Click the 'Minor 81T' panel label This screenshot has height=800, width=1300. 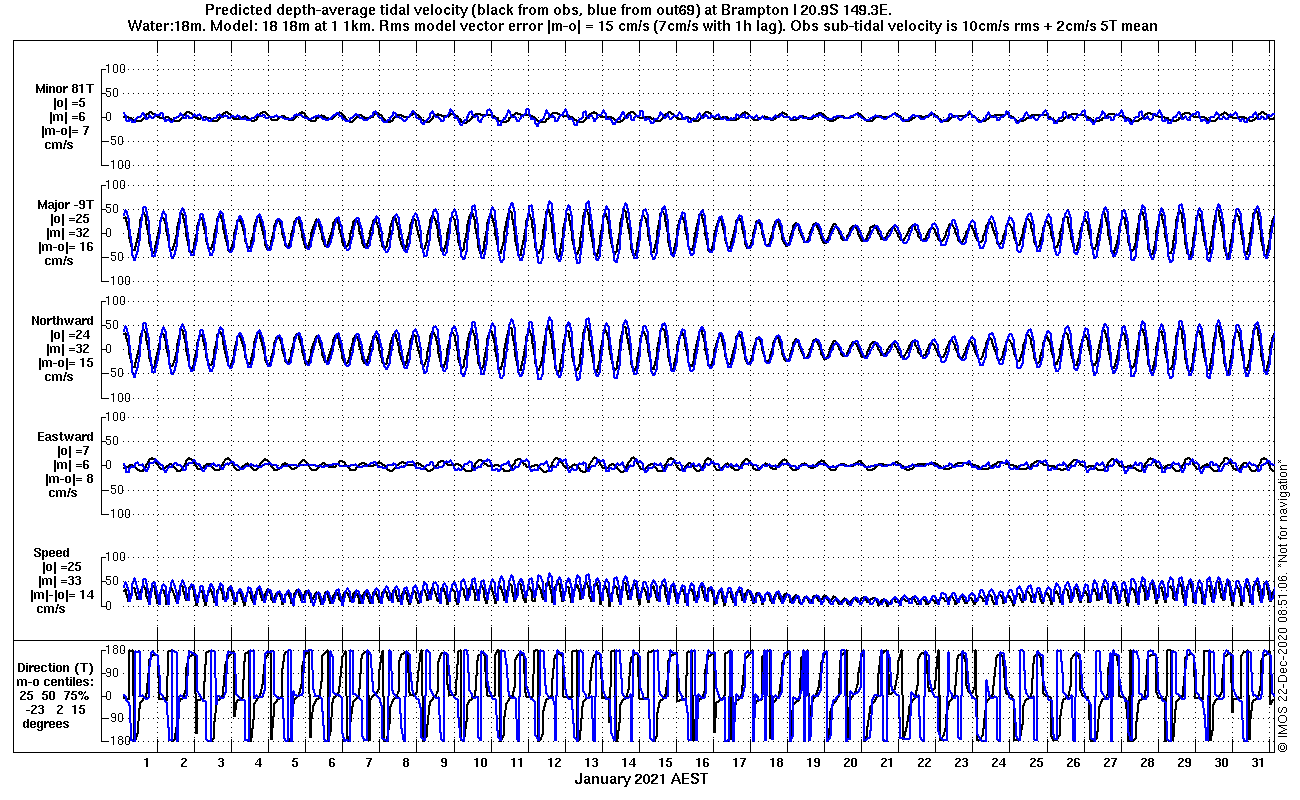(x=67, y=88)
